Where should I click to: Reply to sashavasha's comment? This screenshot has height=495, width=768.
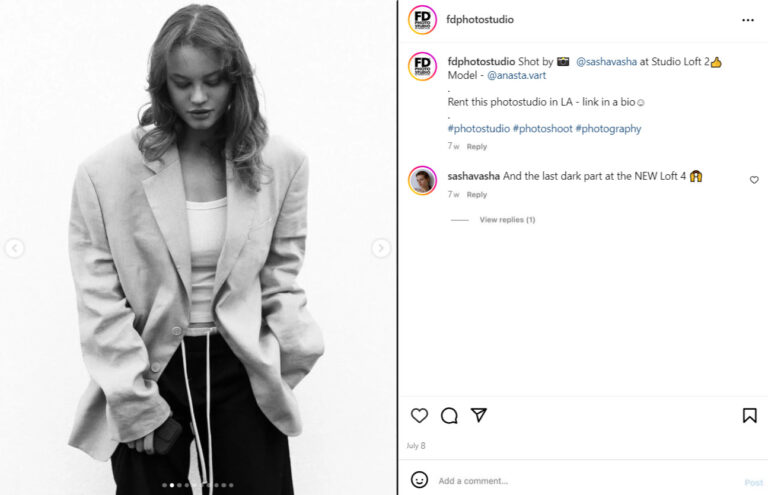point(477,195)
